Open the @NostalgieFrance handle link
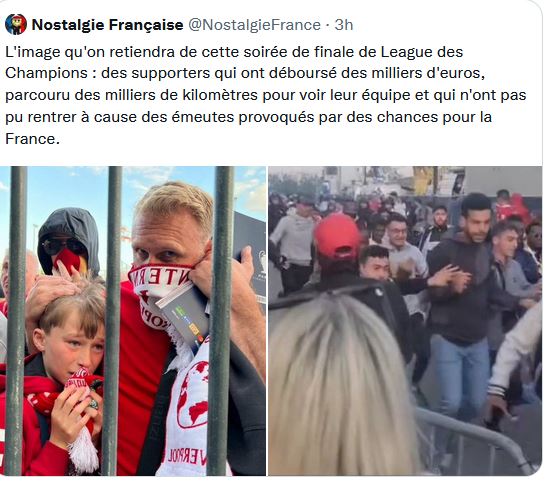The width and height of the screenshot is (550, 483). point(255,25)
